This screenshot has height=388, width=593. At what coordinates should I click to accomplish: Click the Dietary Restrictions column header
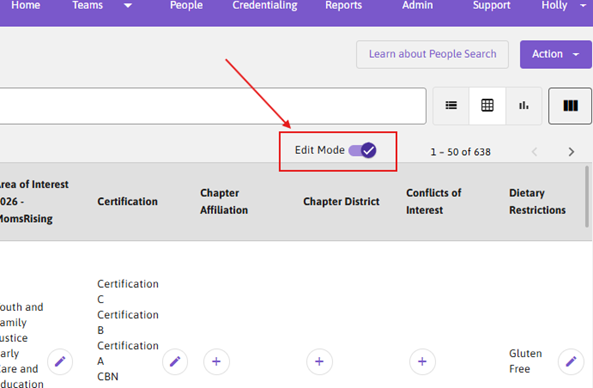click(537, 202)
